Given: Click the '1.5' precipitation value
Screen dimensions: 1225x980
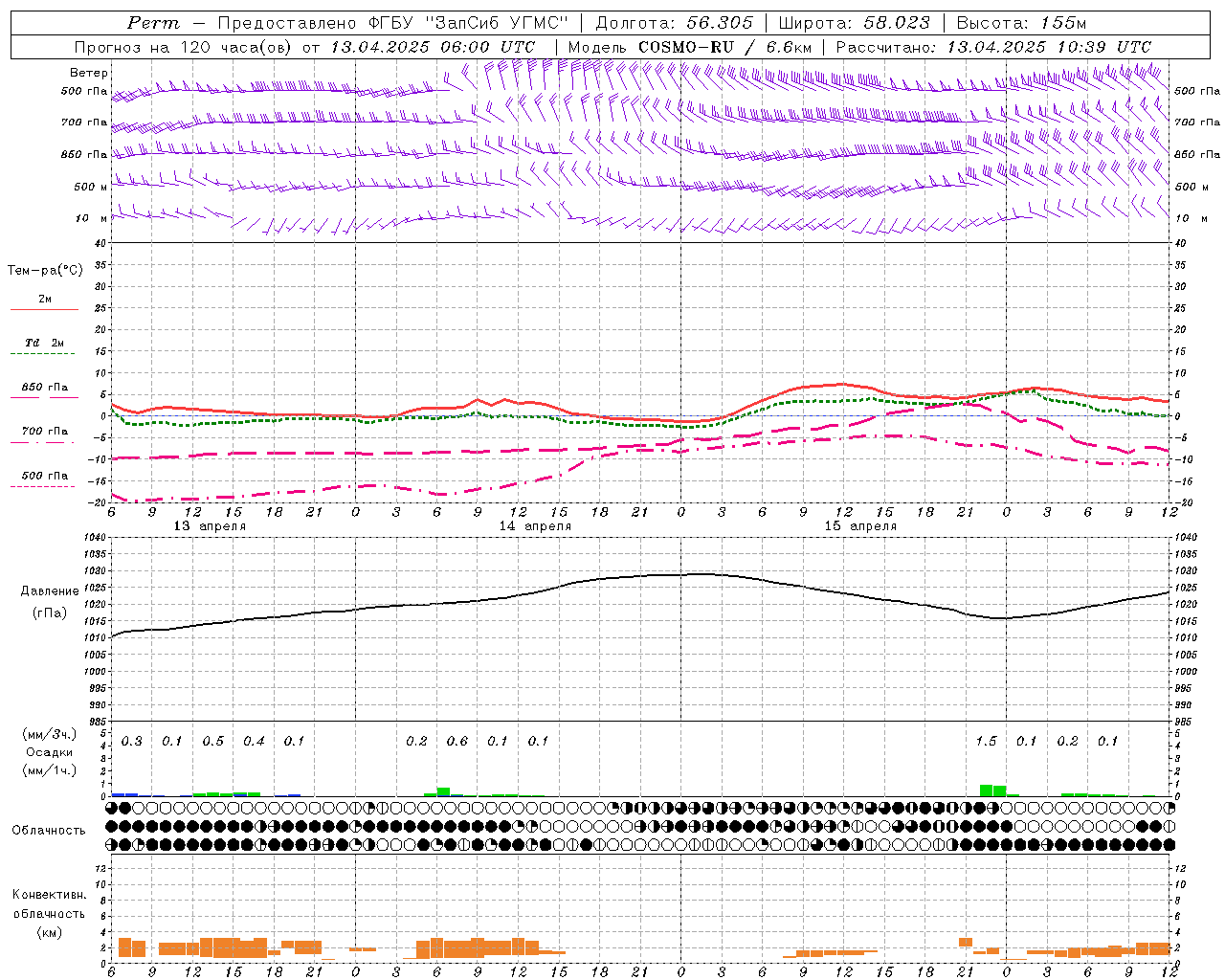Looking at the screenshot, I should 986,742.
